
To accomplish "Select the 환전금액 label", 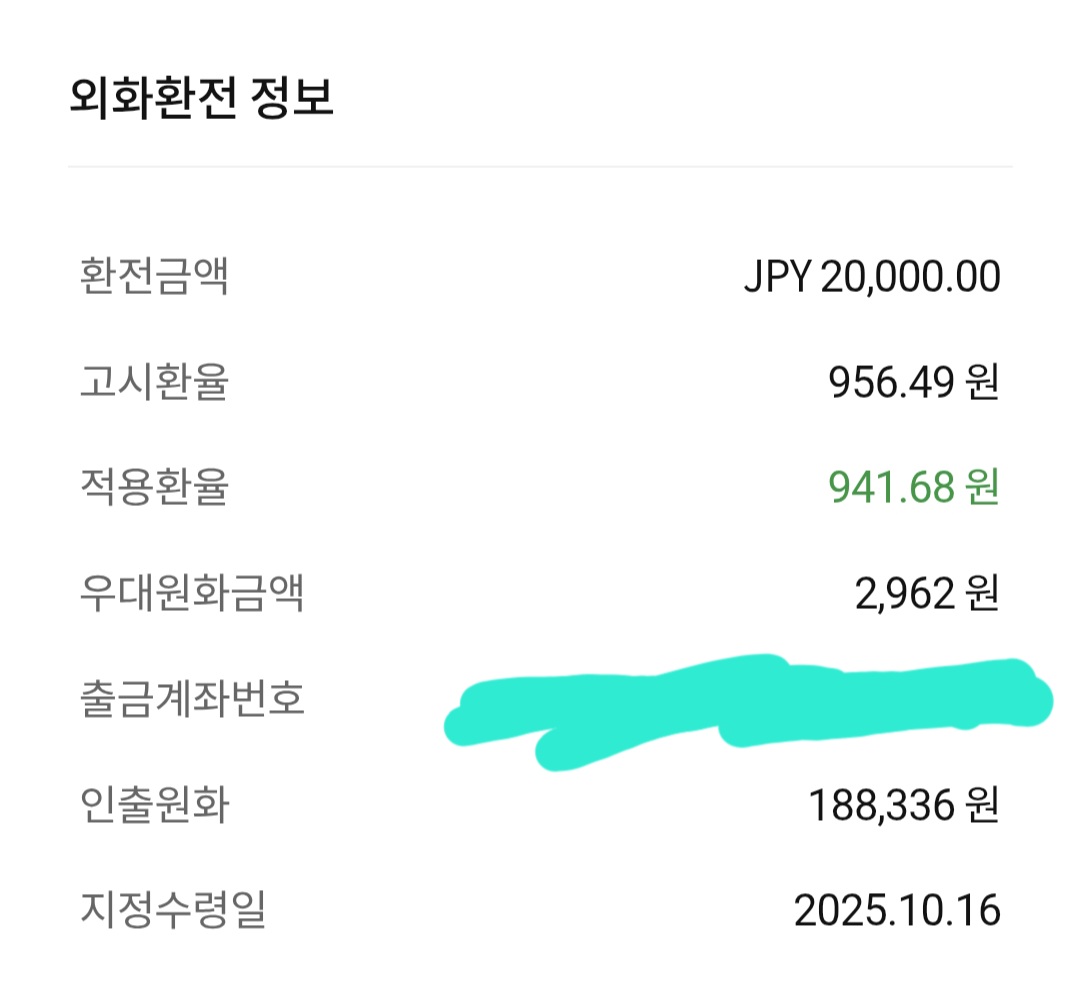I will click(x=154, y=277).
